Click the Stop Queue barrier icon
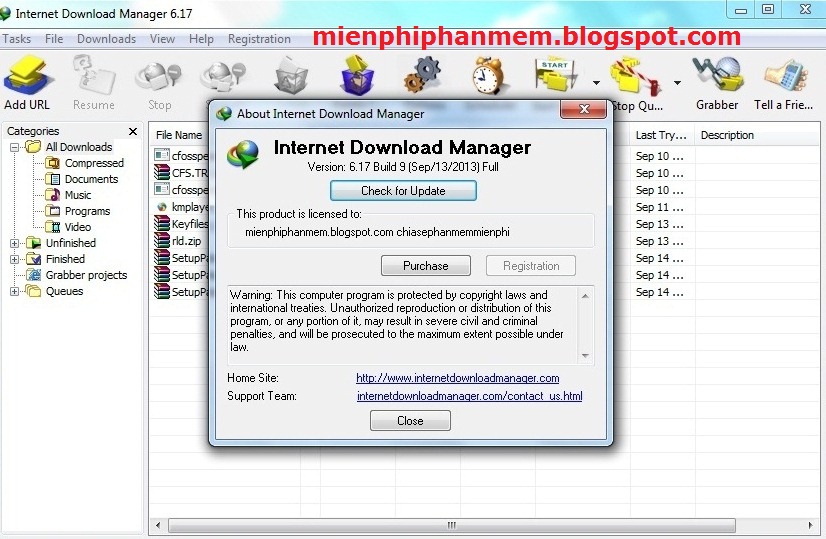The image size is (826, 539). click(636, 76)
